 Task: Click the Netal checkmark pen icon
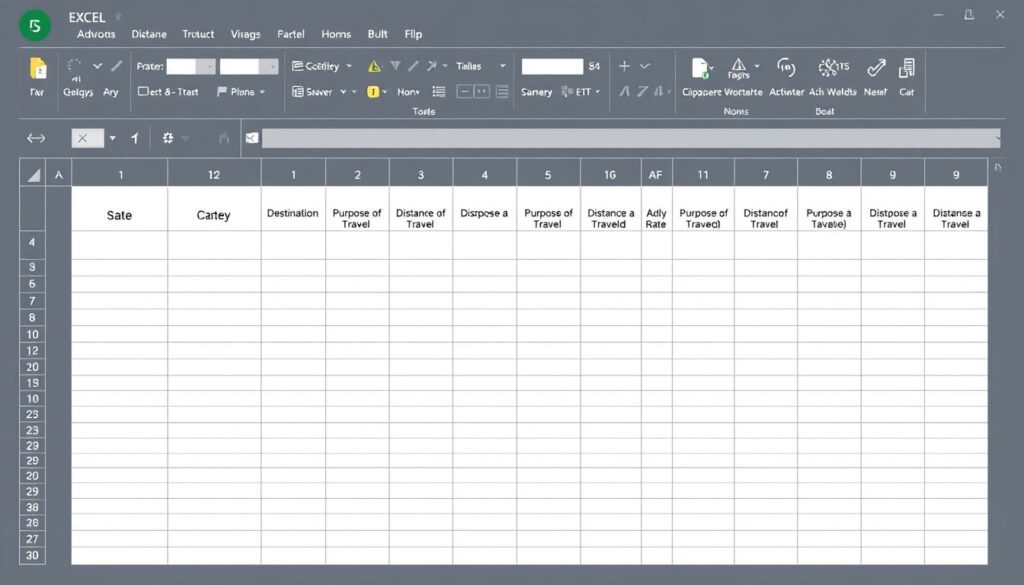coord(876,67)
